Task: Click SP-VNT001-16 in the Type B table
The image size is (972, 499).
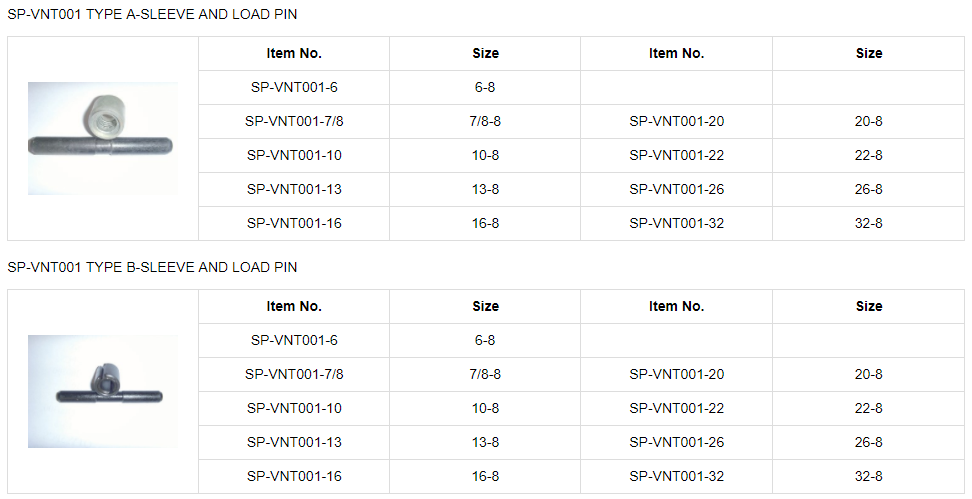Action: tap(294, 477)
